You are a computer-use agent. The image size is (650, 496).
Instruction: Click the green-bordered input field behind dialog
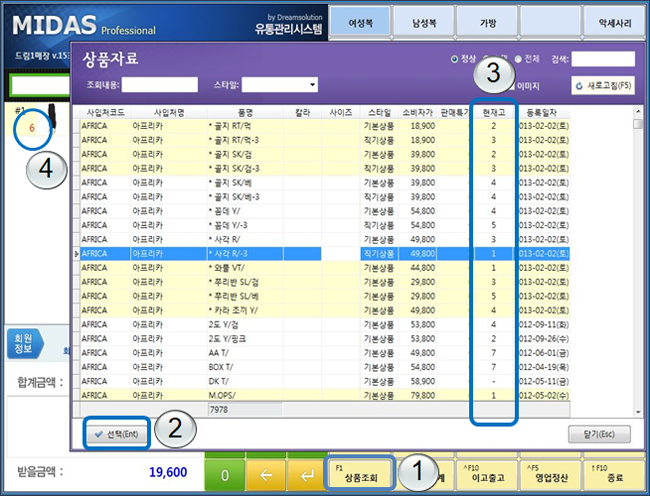(41, 85)
